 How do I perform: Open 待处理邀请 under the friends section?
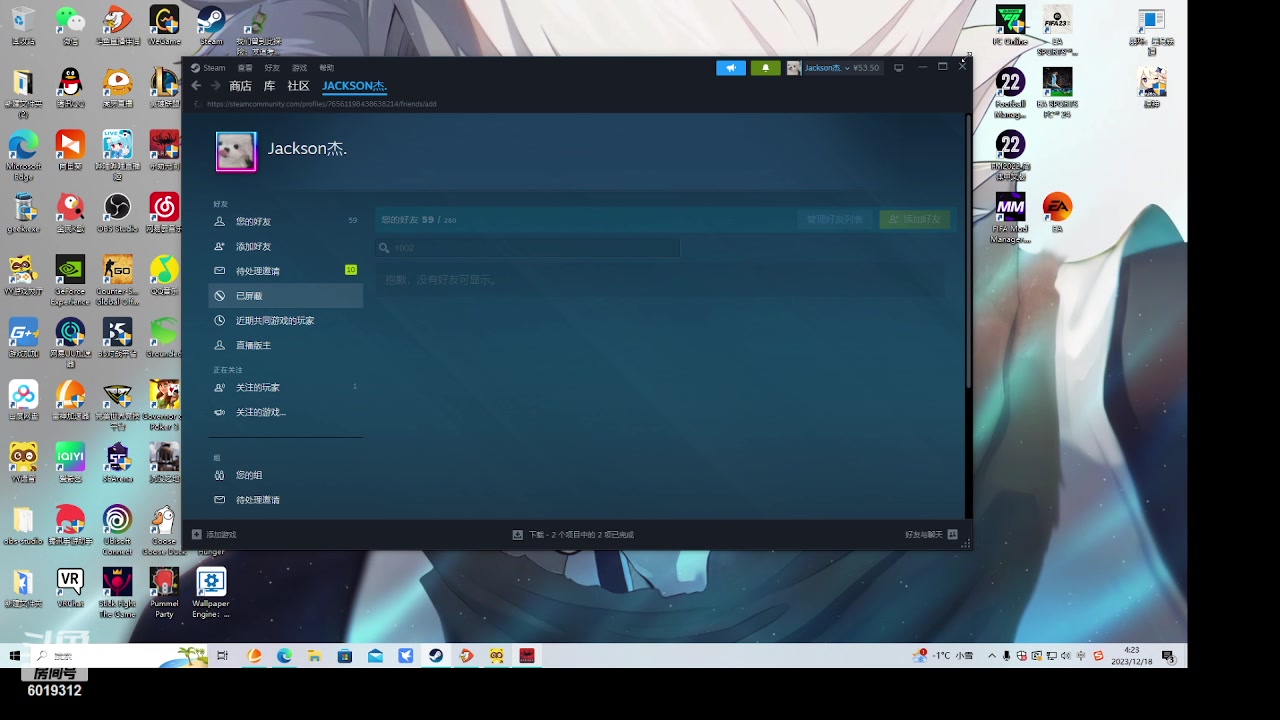(285, 271)
